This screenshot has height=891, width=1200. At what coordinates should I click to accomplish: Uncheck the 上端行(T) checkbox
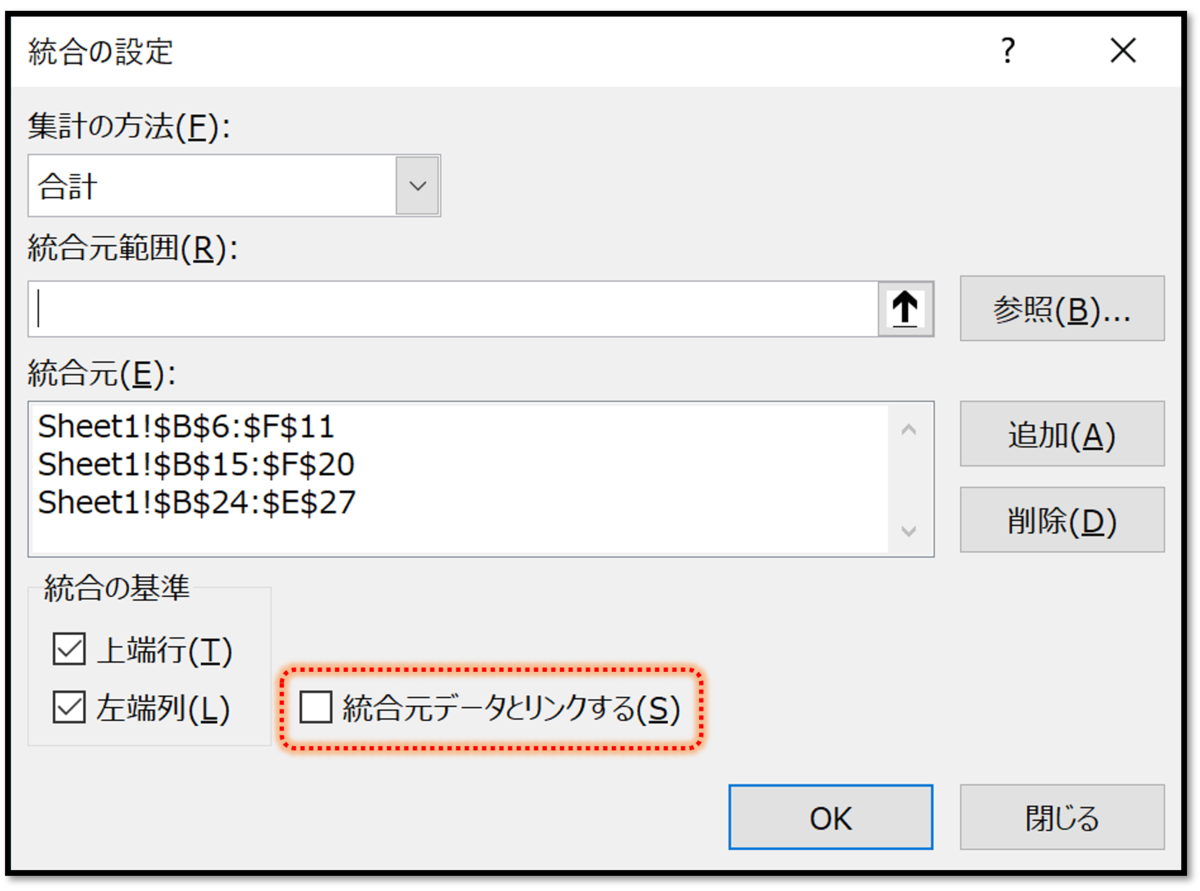point(68,649)
